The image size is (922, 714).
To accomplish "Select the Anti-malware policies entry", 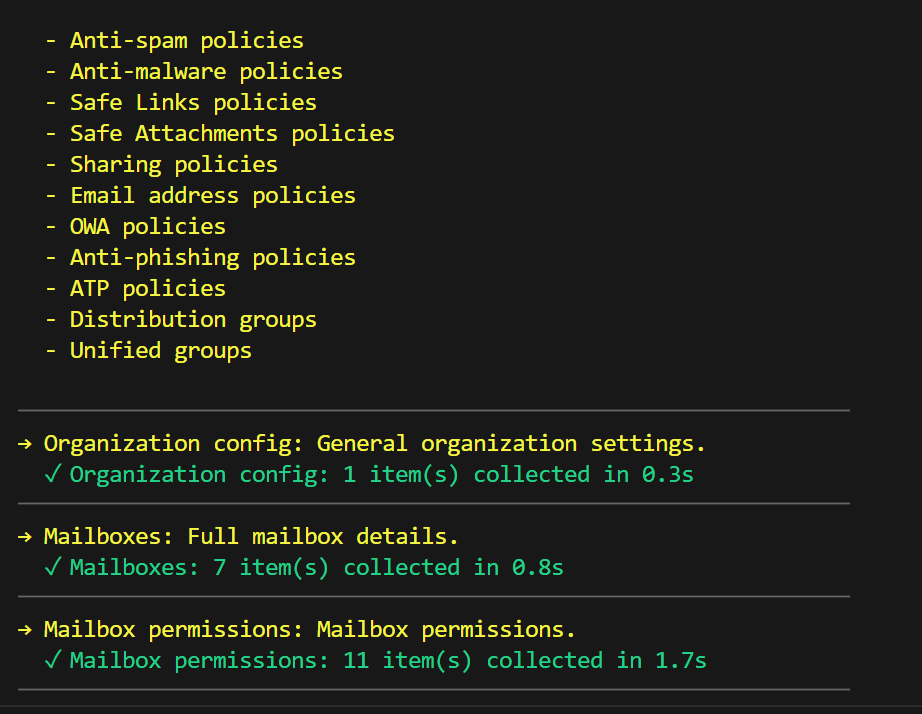I will (205, 72).
